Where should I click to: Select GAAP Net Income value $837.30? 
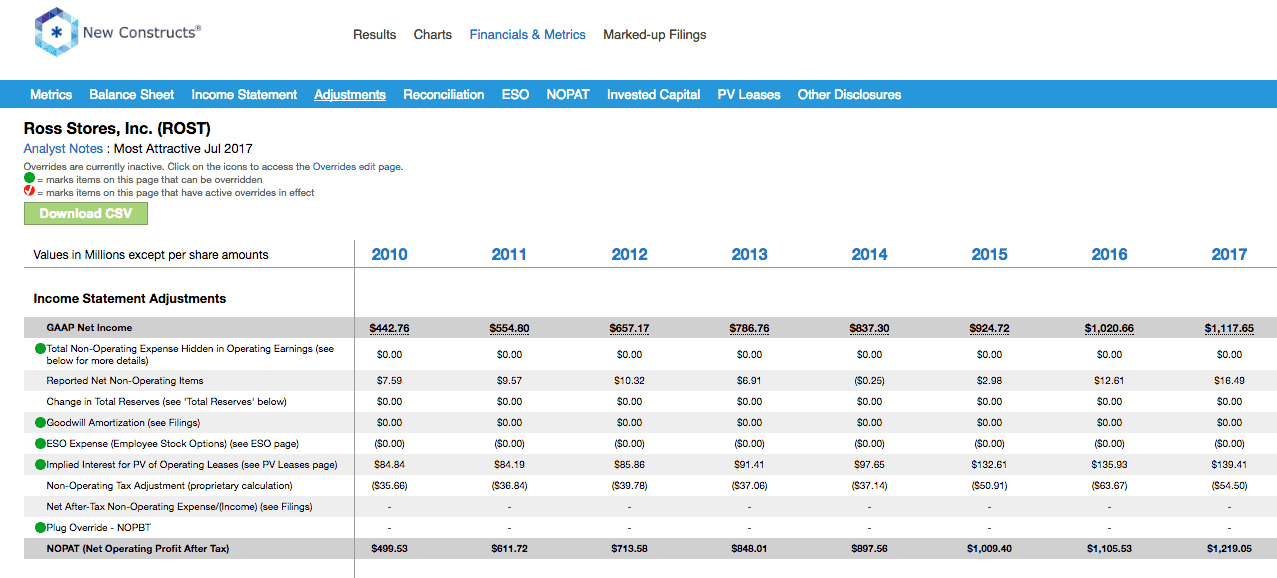point(869,328)
